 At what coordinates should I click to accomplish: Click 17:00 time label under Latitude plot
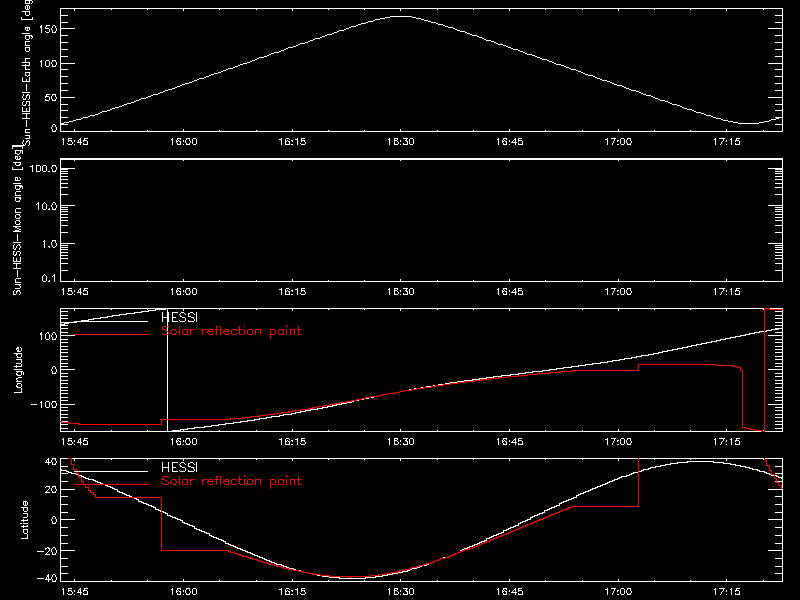618,592
